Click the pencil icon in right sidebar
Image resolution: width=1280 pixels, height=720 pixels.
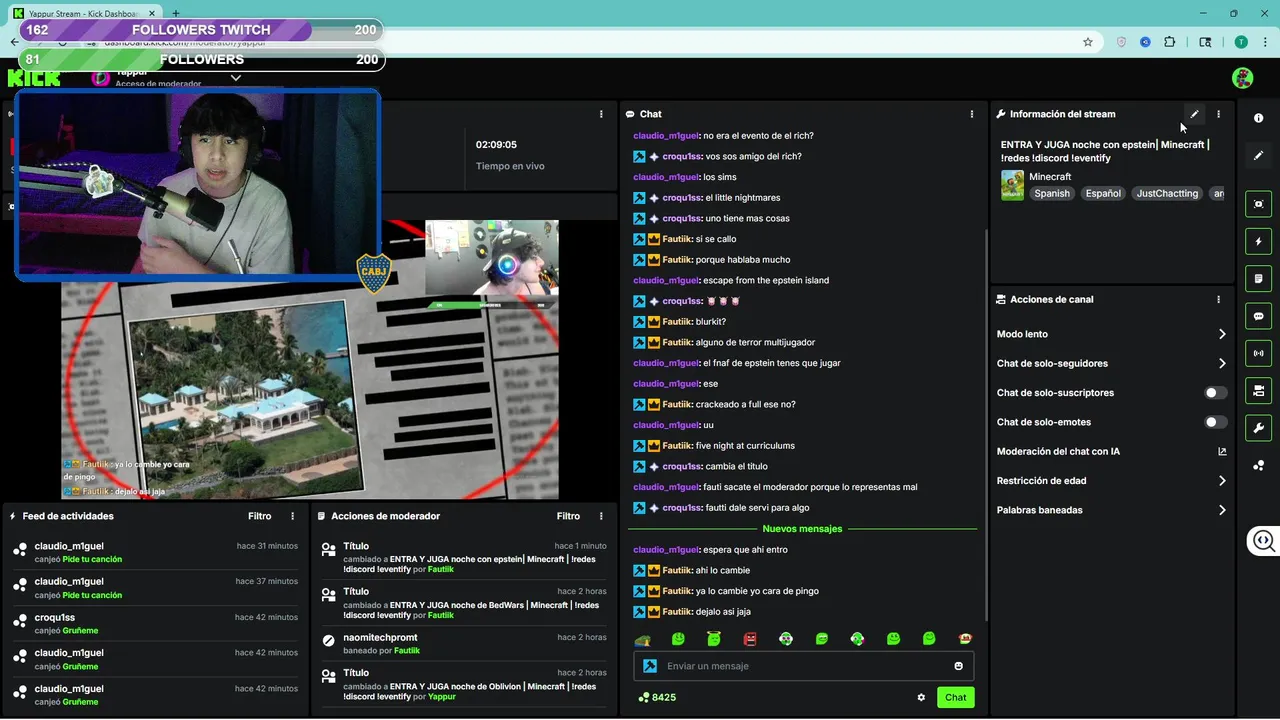coord(1258,155)
